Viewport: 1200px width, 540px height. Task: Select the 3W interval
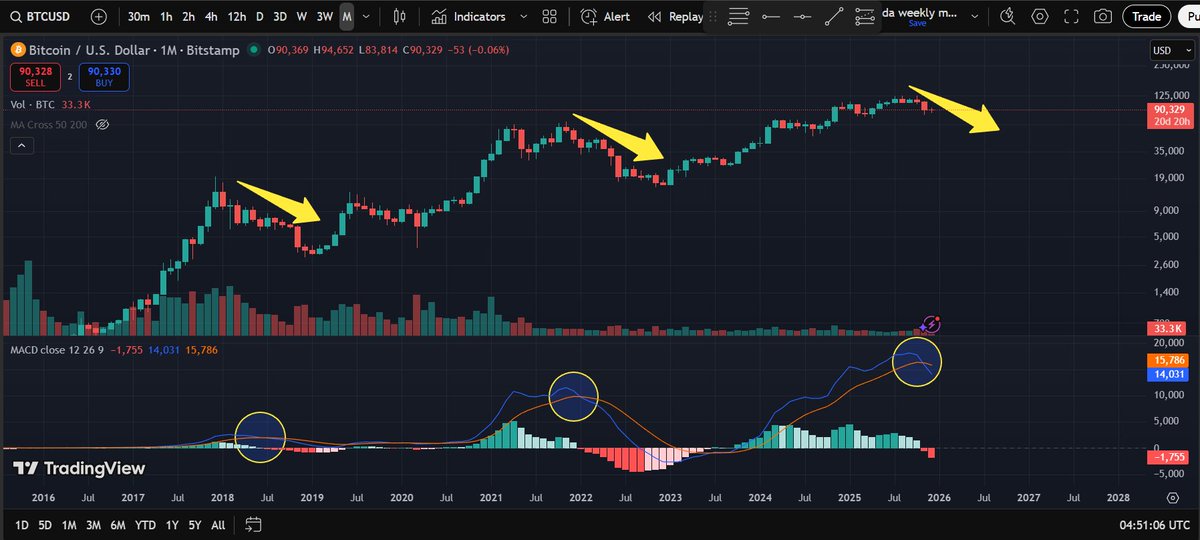point(324,17)
